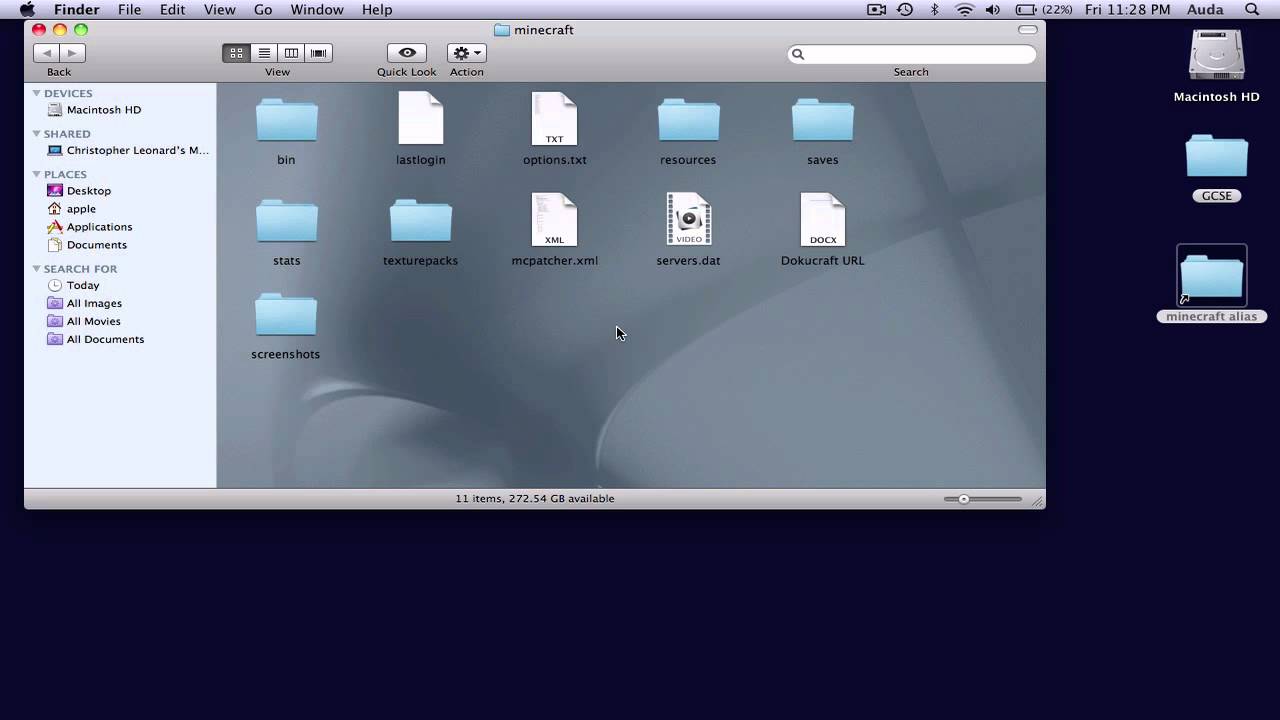Screen dimensions: 1280x720
Task: Switch to column view
Action: (290, 52)
